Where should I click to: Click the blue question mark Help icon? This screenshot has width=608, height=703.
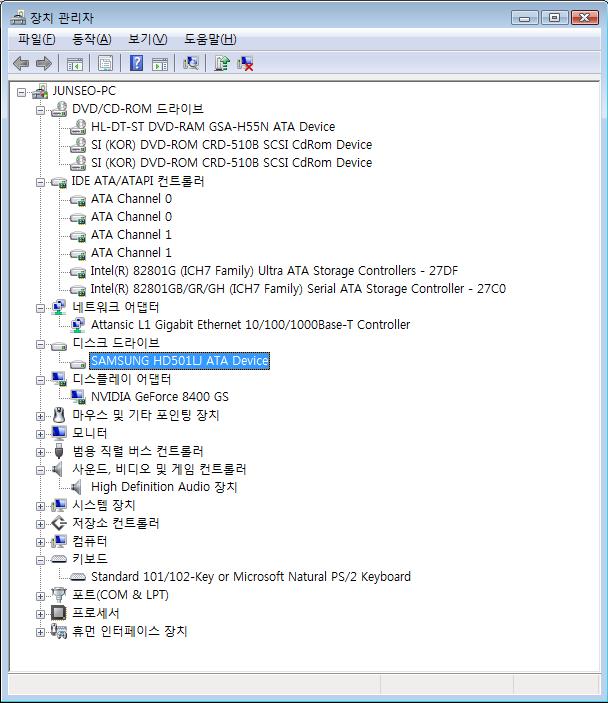[136, 63]
